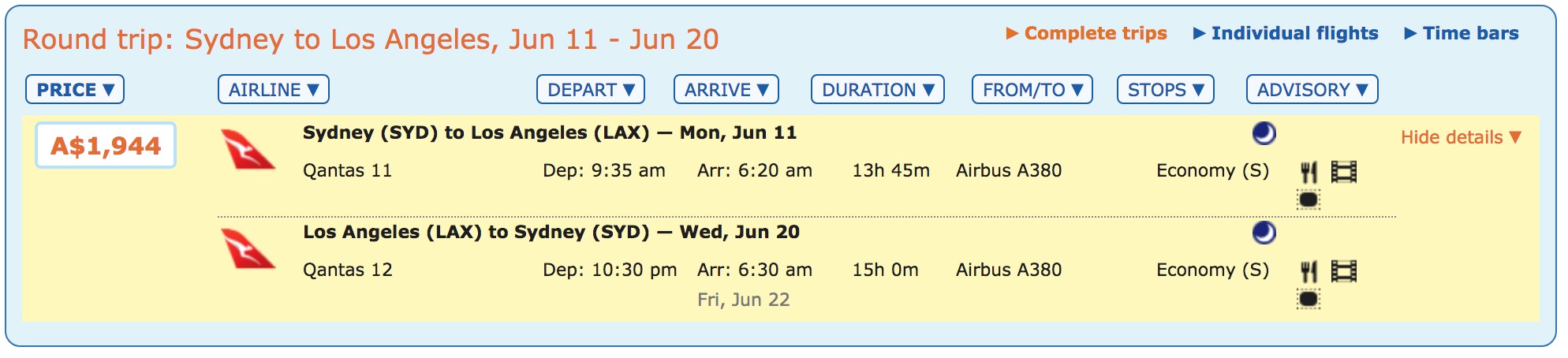The width and height of the screenshot is (1568, 358).
Task: Select the A$1,944 price button
Action: tap(106, 146)
